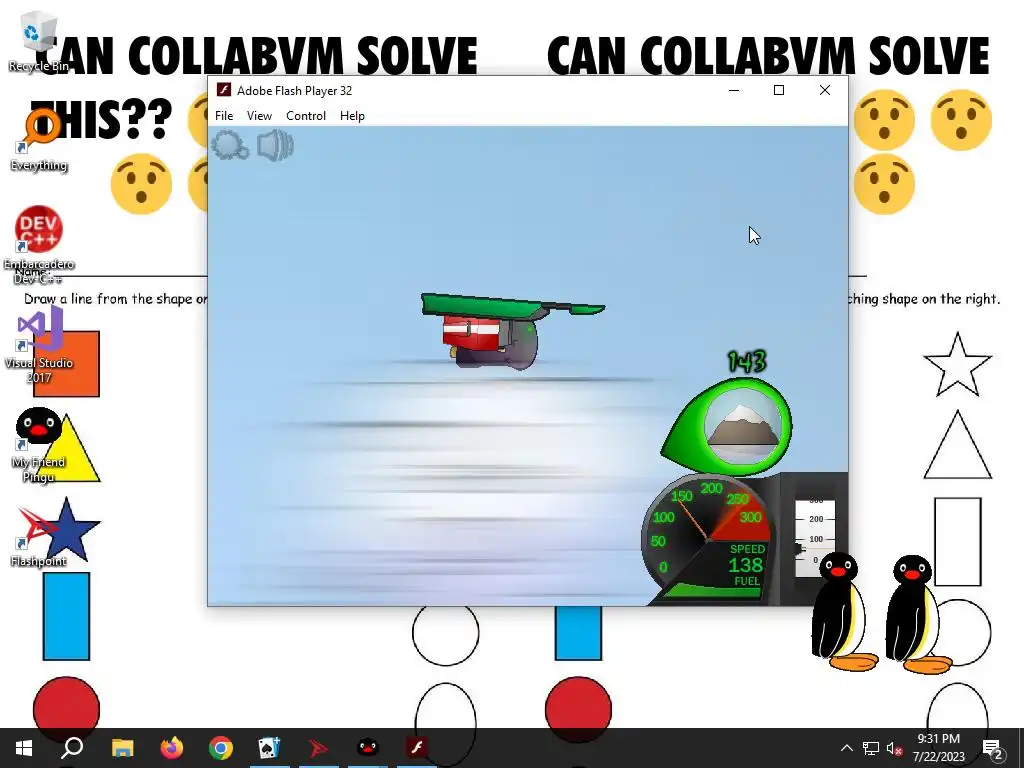Open the notification center icon

point(993,748)
